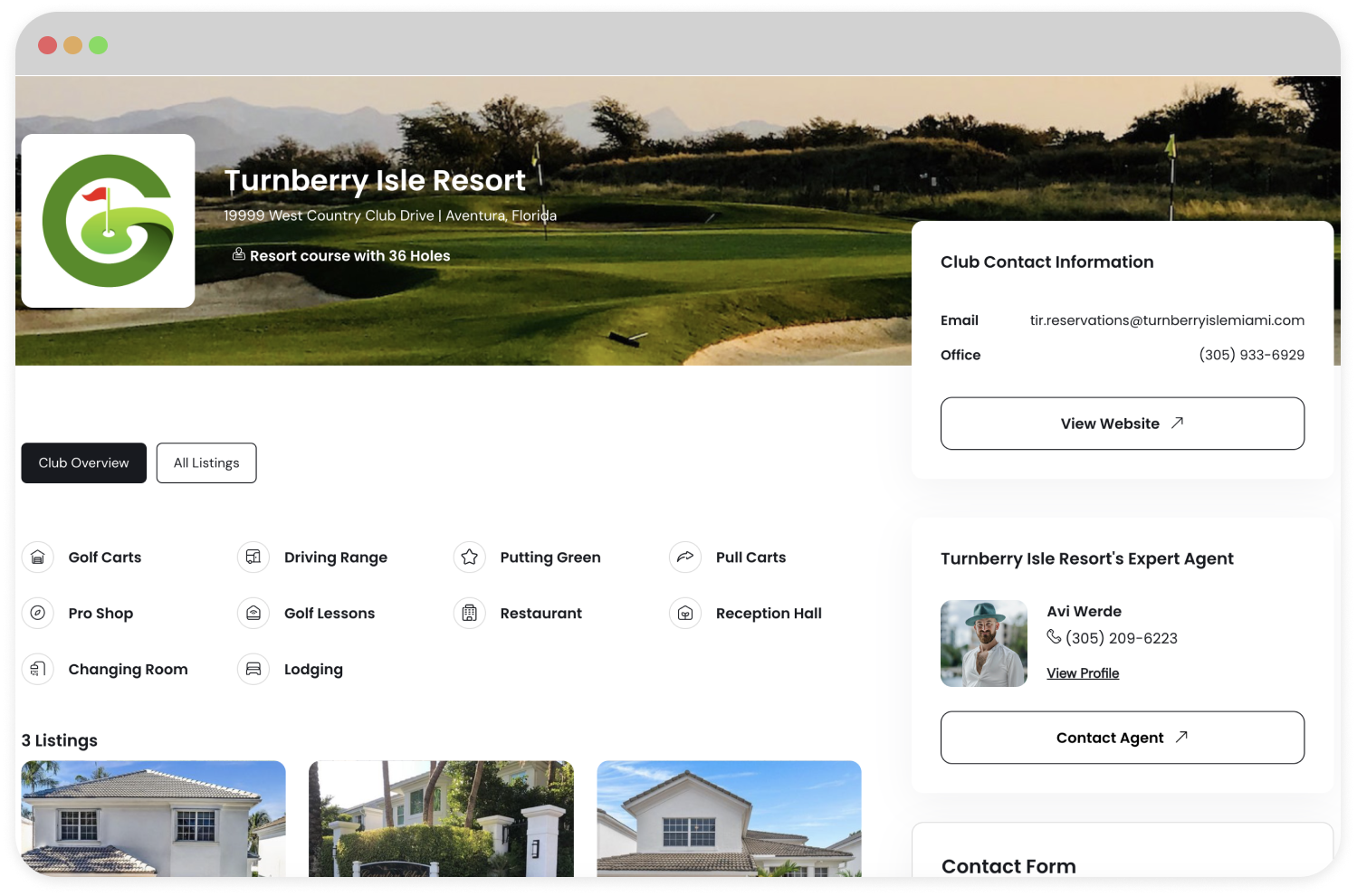This screenshot has width=1357, height=896.
Task: Click the arrow icon on Contact Agent
Action: click(x=1181, y=737)
